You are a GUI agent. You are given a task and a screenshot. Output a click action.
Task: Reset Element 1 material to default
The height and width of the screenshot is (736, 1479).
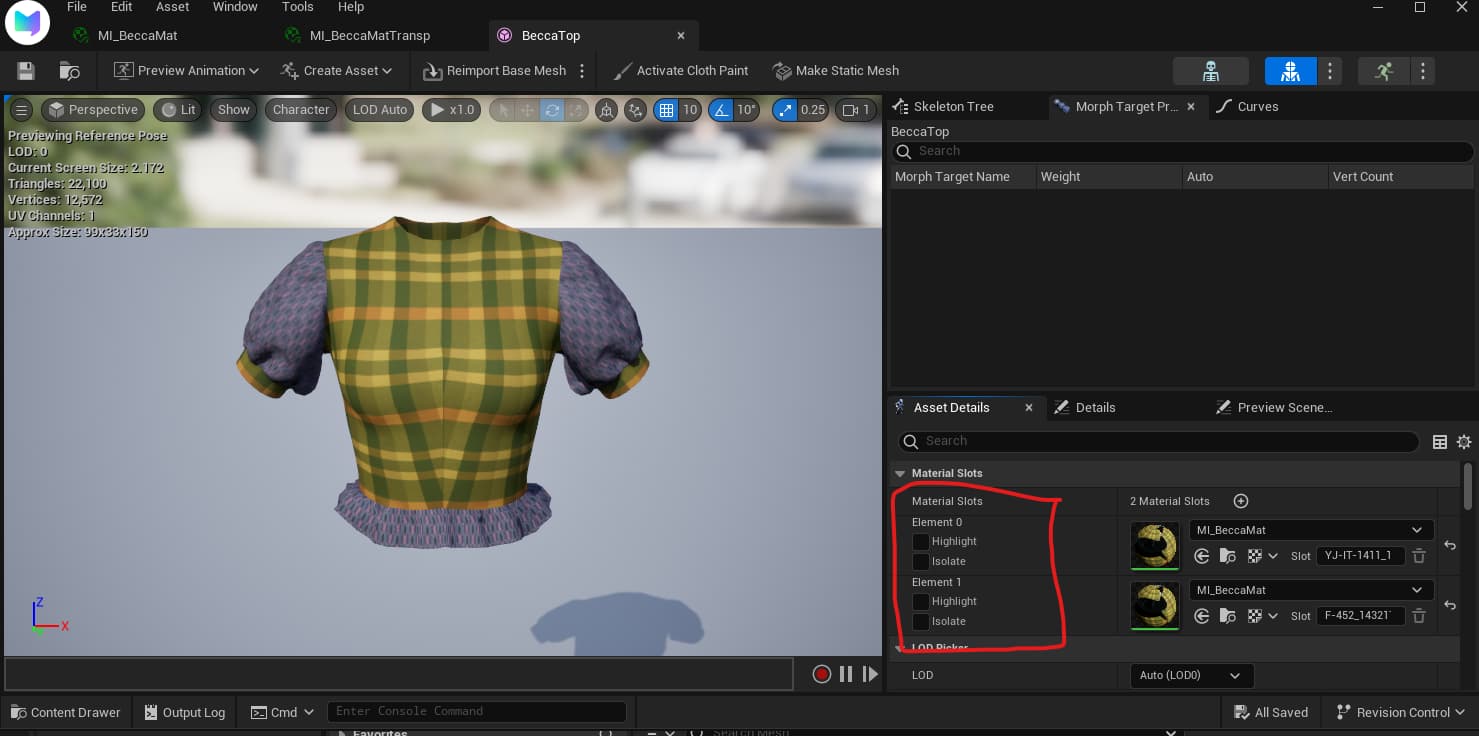(1449, 606)
